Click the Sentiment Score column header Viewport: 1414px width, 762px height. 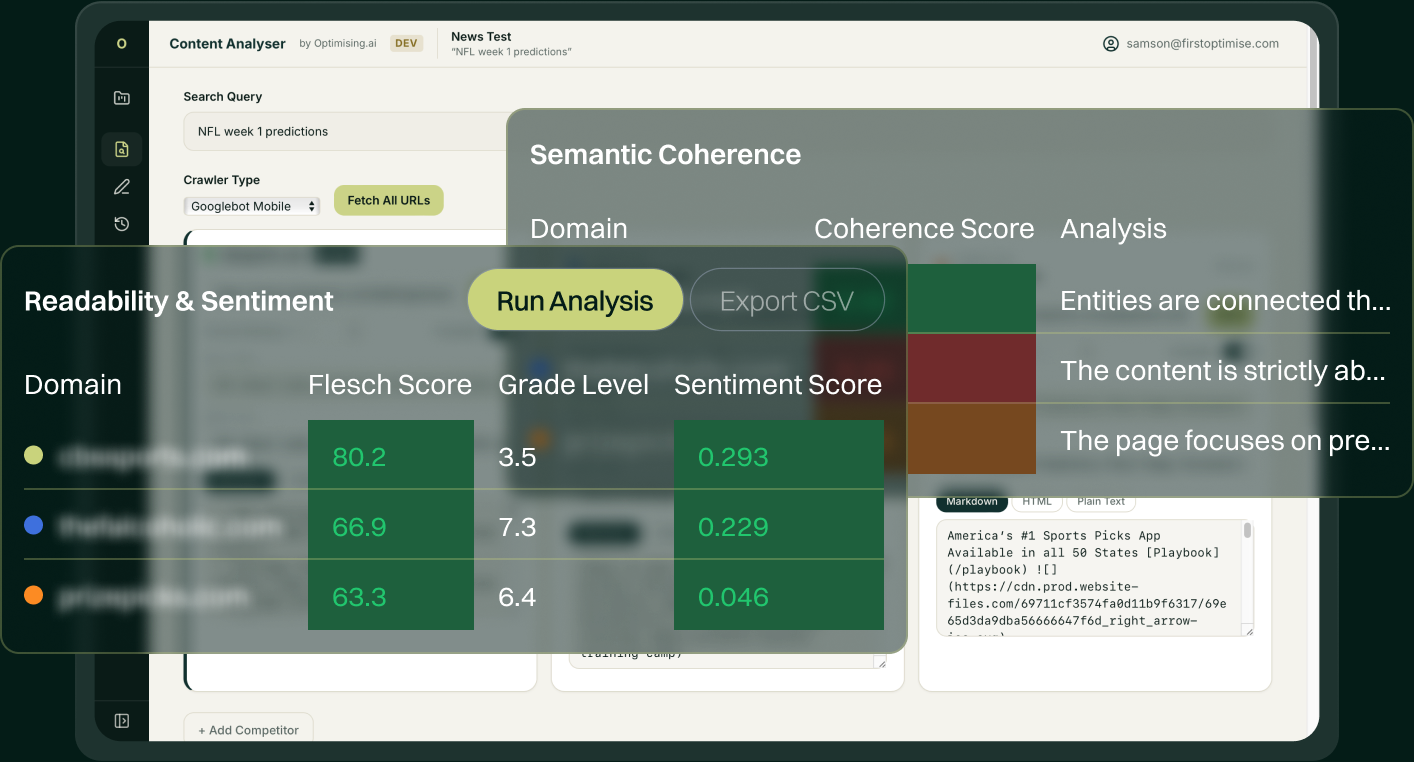(778, 385)
